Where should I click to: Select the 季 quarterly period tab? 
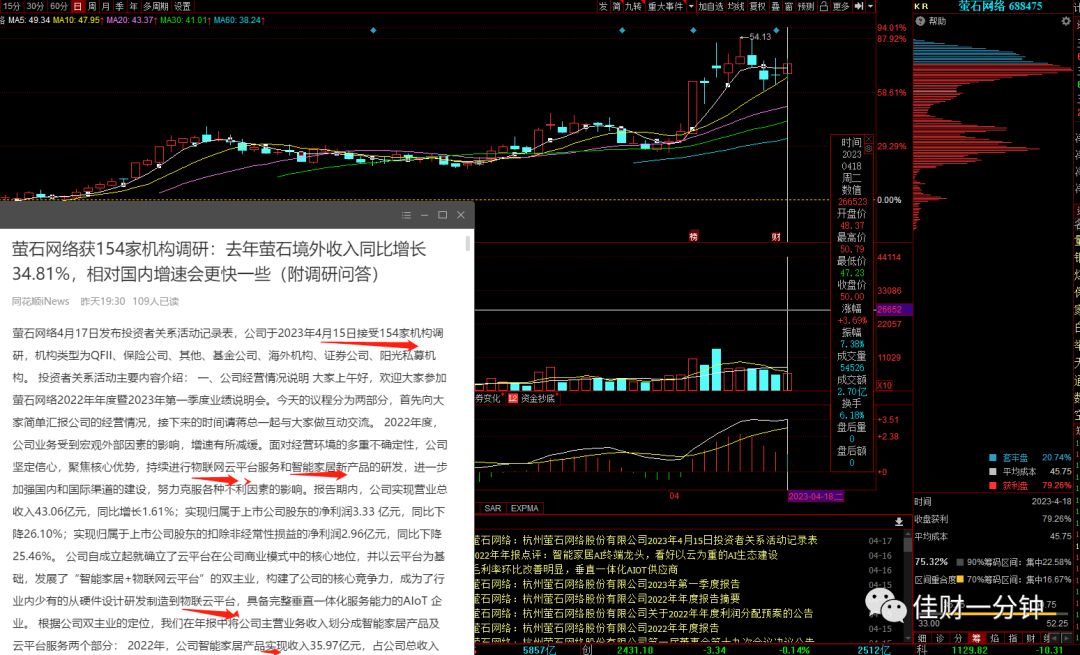coord(120,6)
